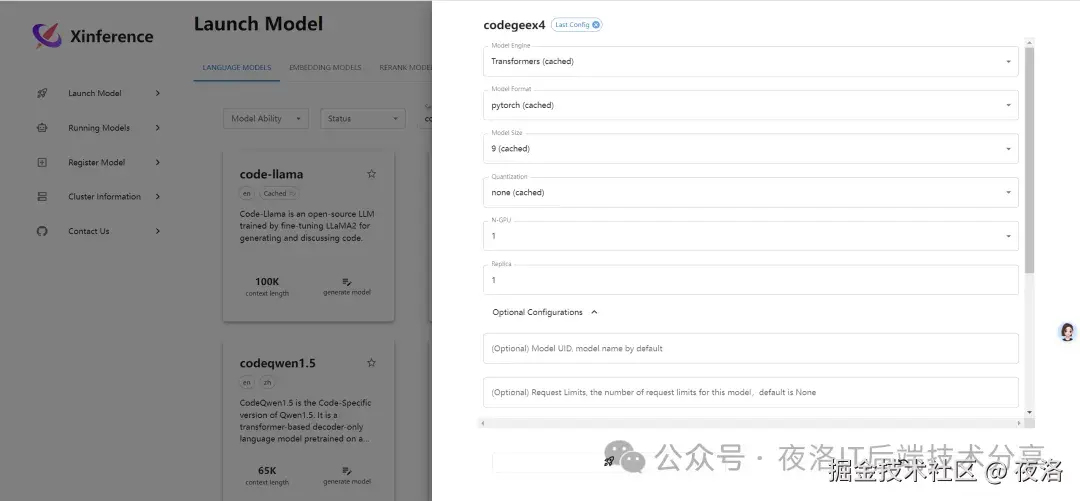Favorite the codeqwen1.5 model with star
The height and width of the screenshot is (501, 1080).
click(371, 363)
